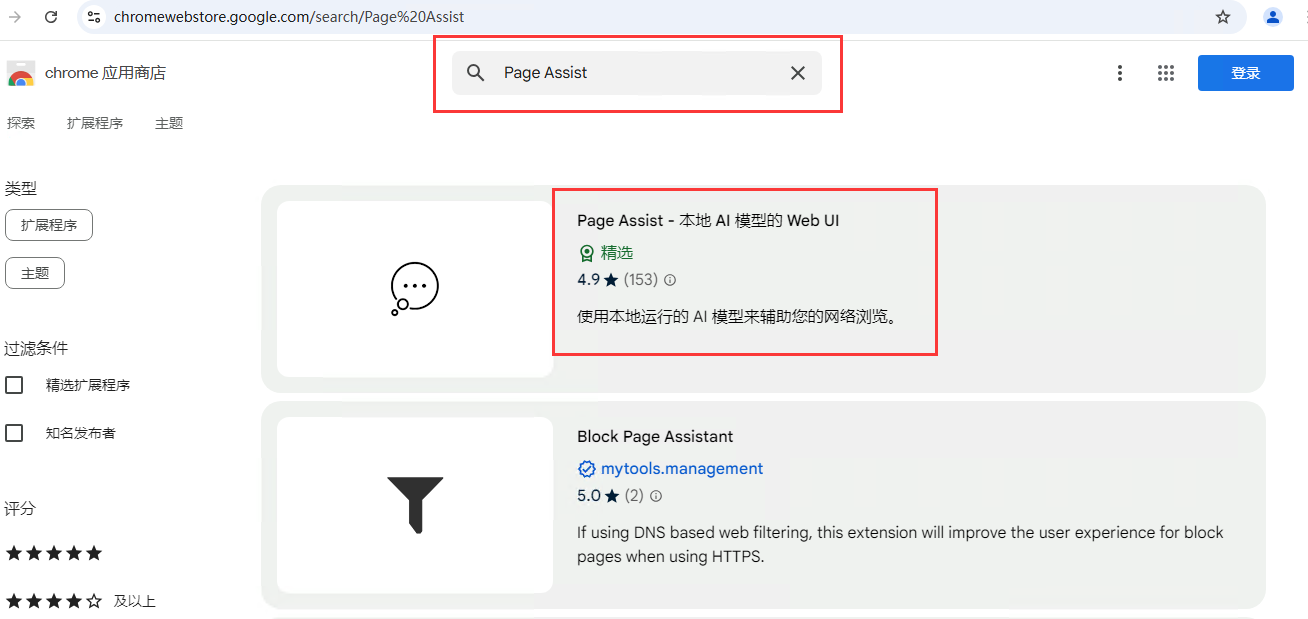Open the three-dot more options menu
This screenshot has height=619, width=1308.
click(x=1120, y=73)
